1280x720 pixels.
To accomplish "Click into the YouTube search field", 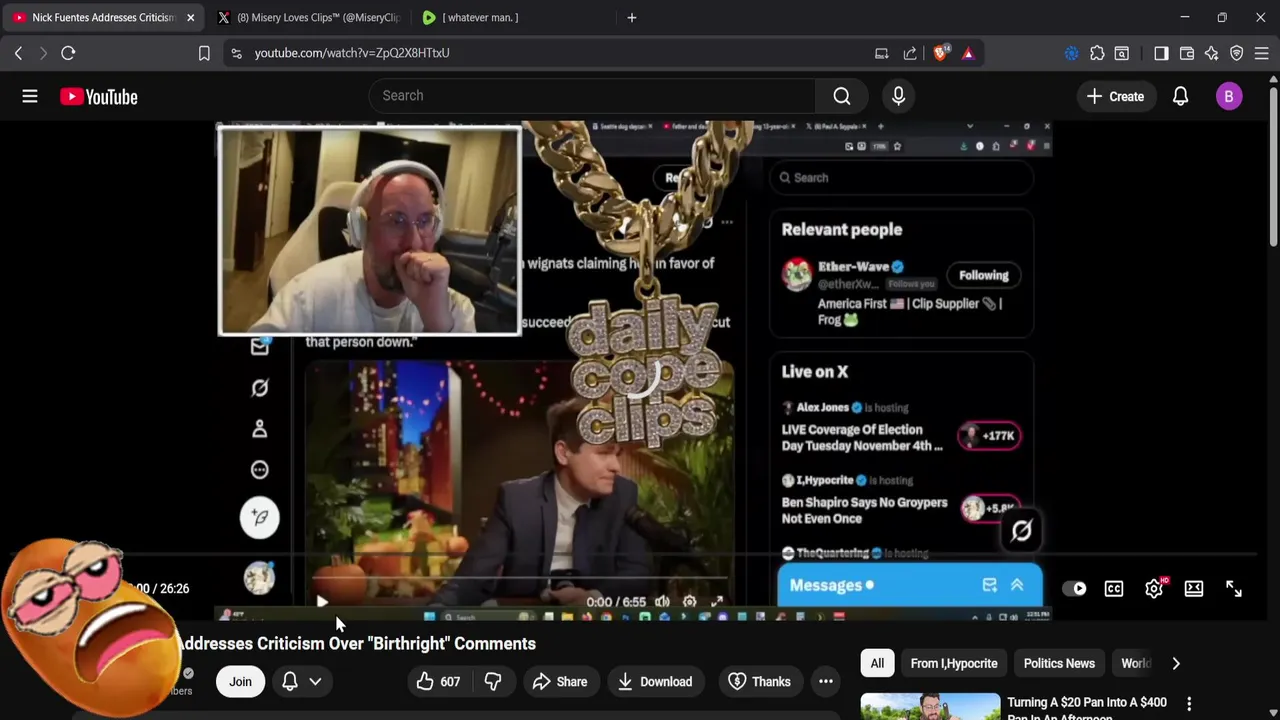I will click(592, 96).
